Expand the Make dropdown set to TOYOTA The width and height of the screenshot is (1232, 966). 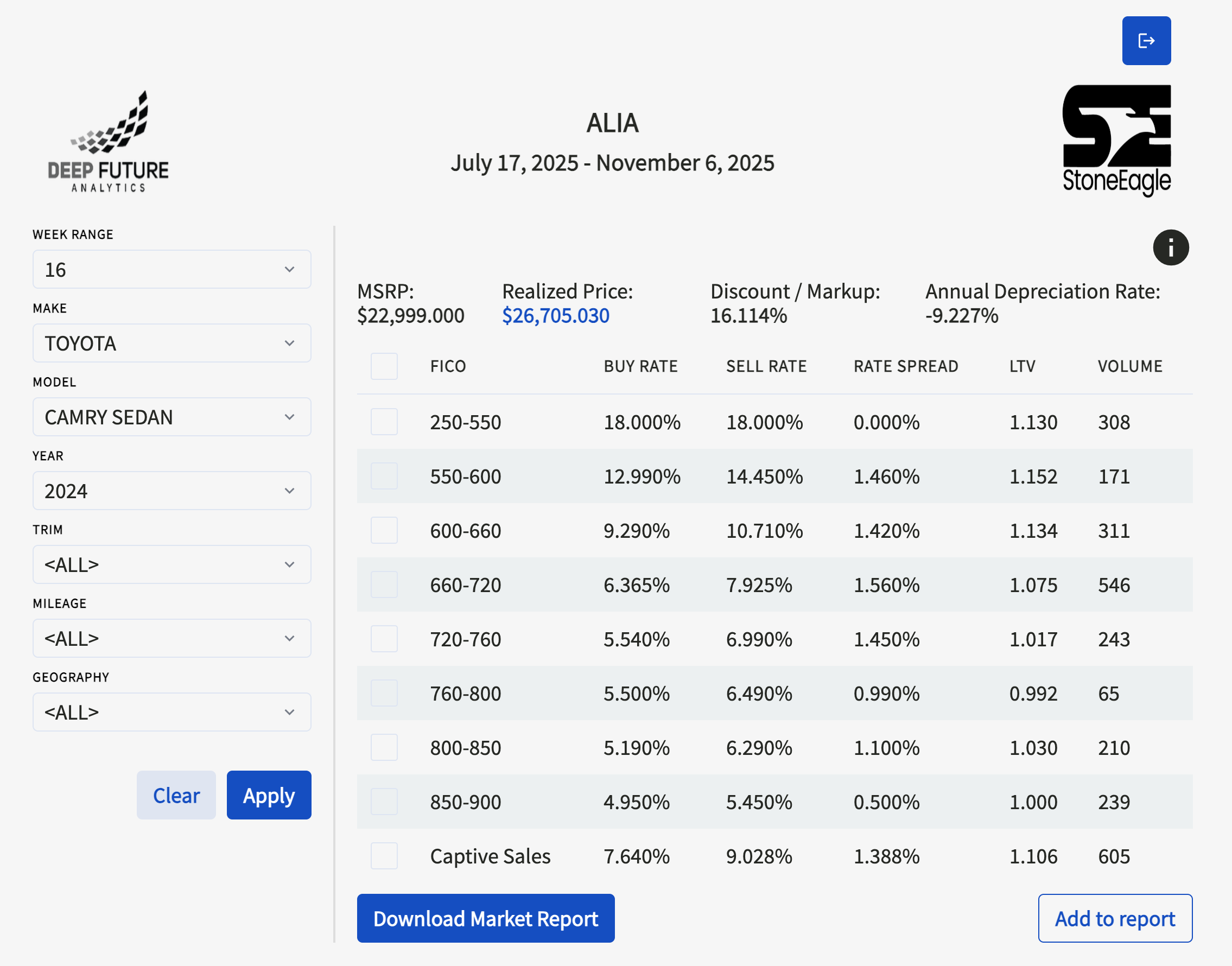172,343
